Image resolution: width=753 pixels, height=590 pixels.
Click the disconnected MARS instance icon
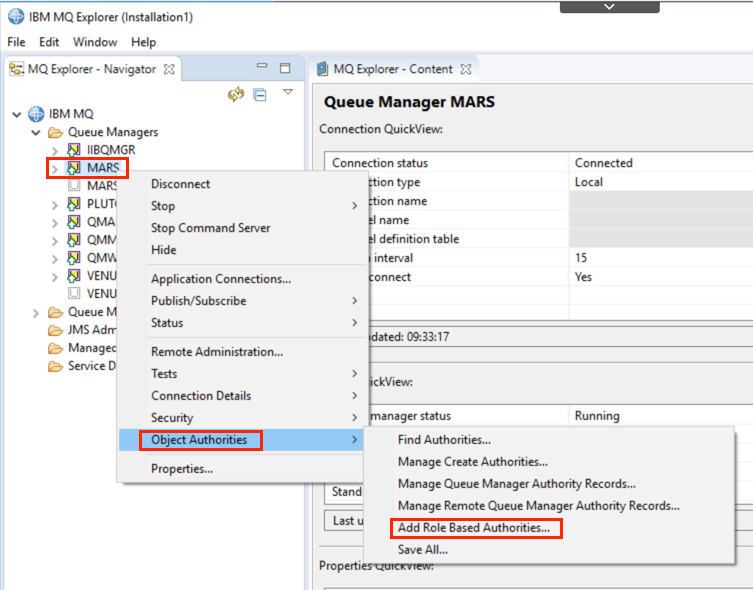74,185
